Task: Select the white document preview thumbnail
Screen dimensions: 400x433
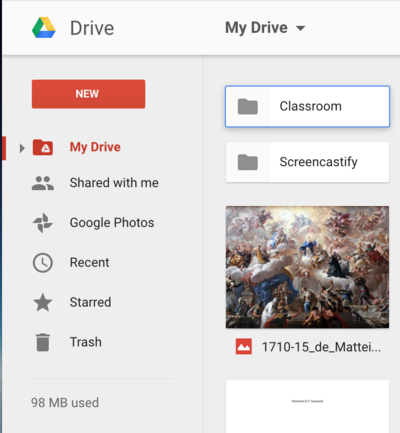Action: point(307,406)
